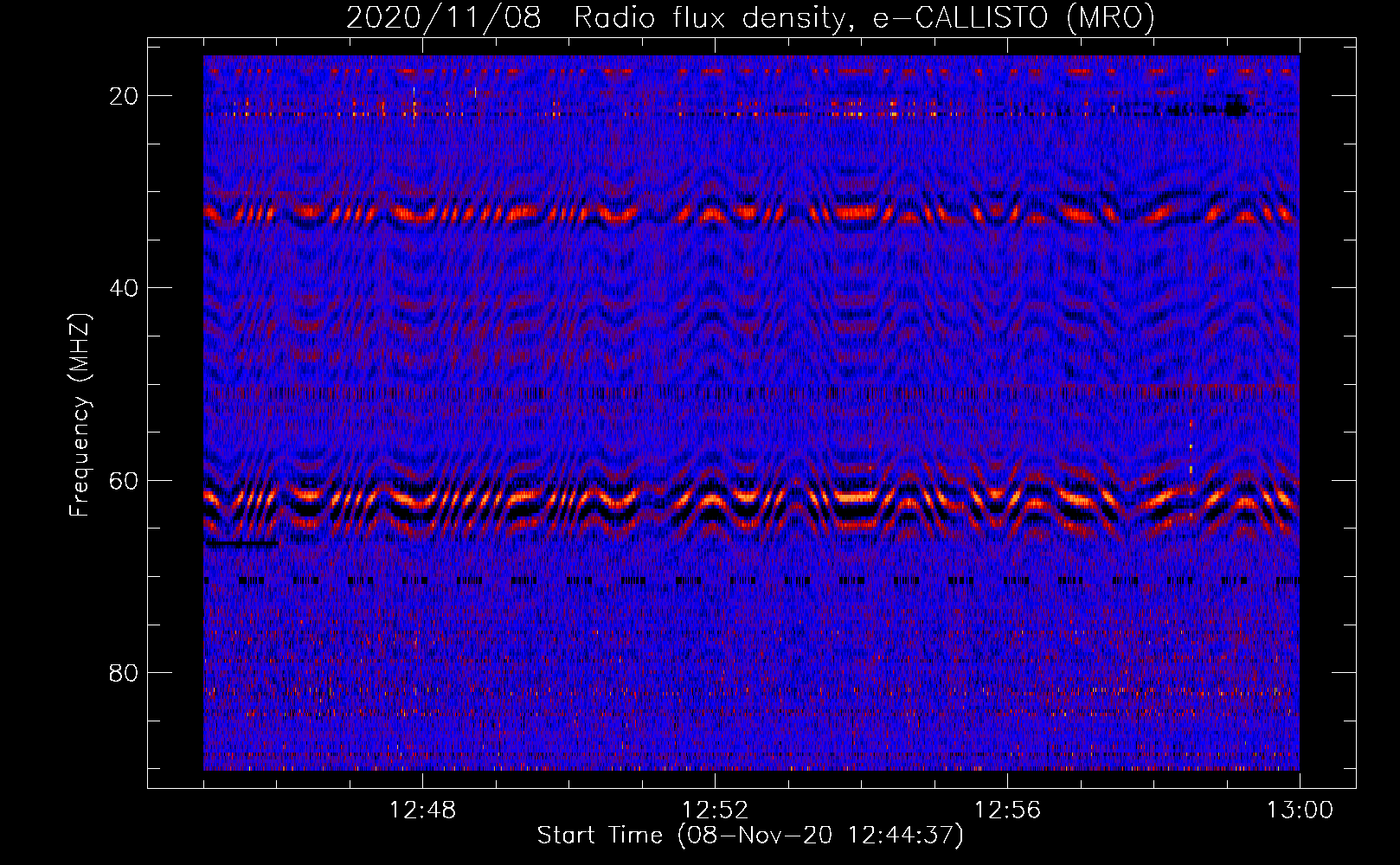Click the short black horizontal bar near 66 MHz

[242, 543]
